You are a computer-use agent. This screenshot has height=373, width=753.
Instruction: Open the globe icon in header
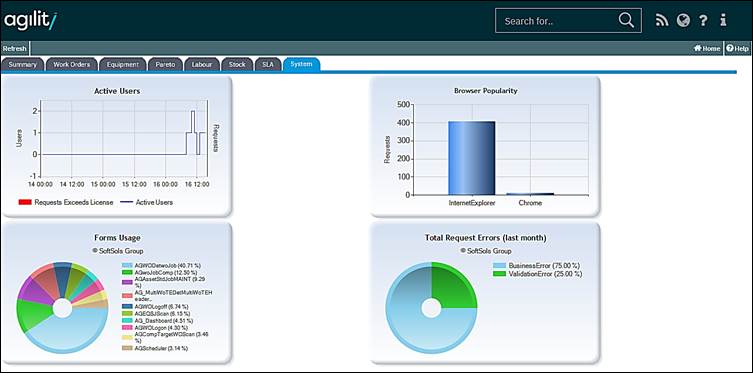tap(683, 20)
